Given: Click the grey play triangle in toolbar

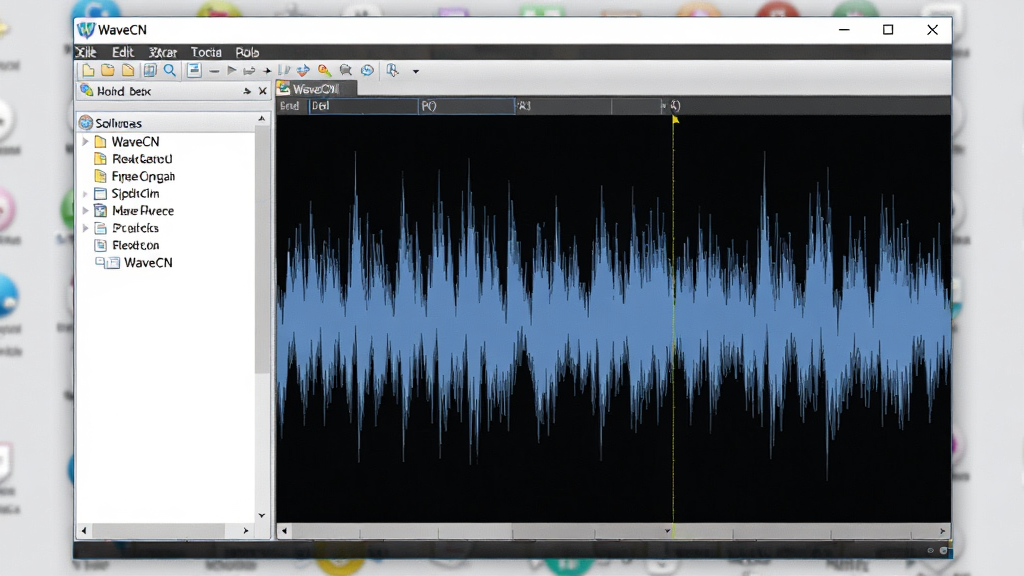Looking at the screenshot, I should 231,71.
